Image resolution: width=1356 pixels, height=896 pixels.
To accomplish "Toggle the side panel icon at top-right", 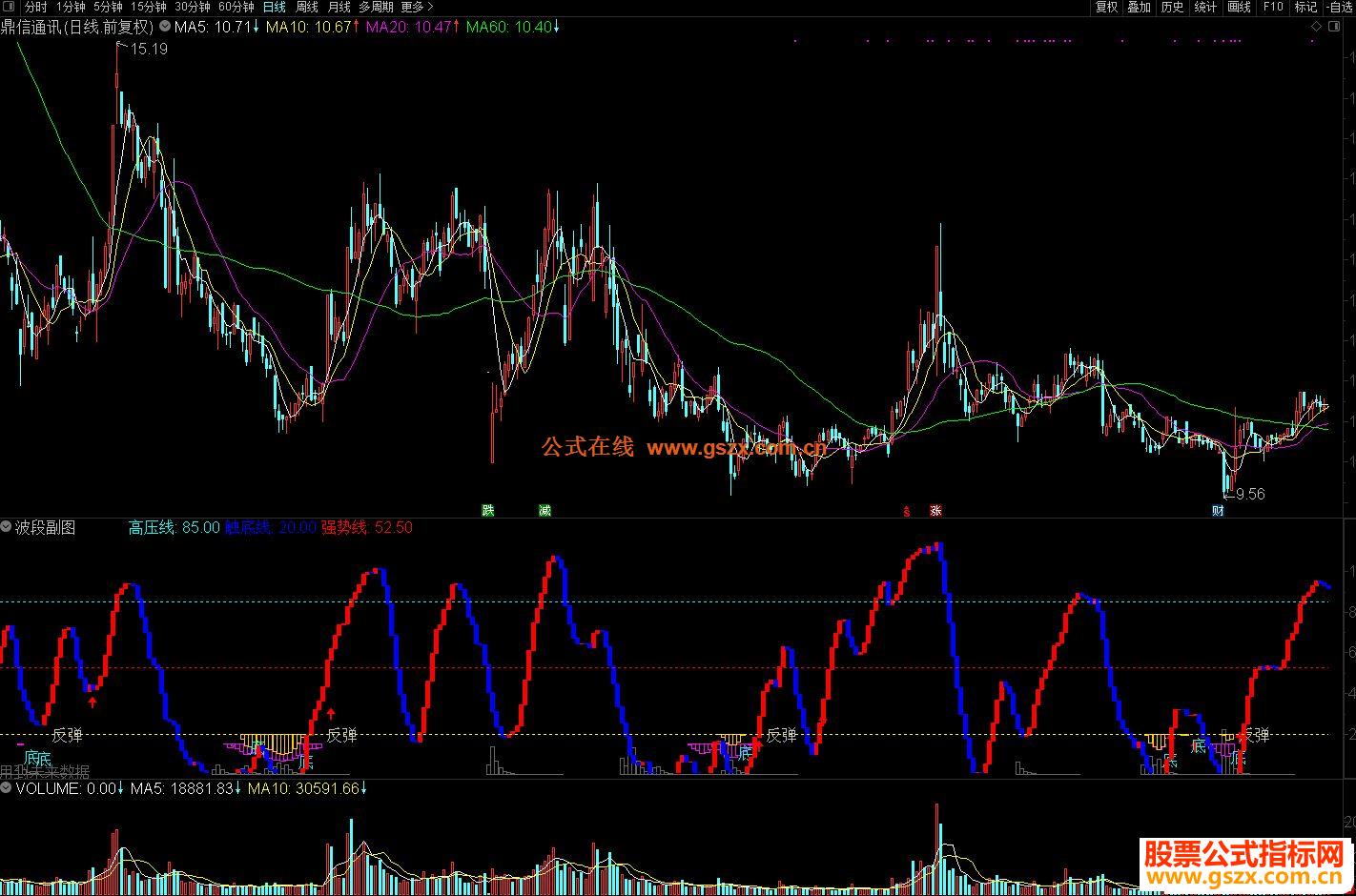I will [x=1335, y=26].
